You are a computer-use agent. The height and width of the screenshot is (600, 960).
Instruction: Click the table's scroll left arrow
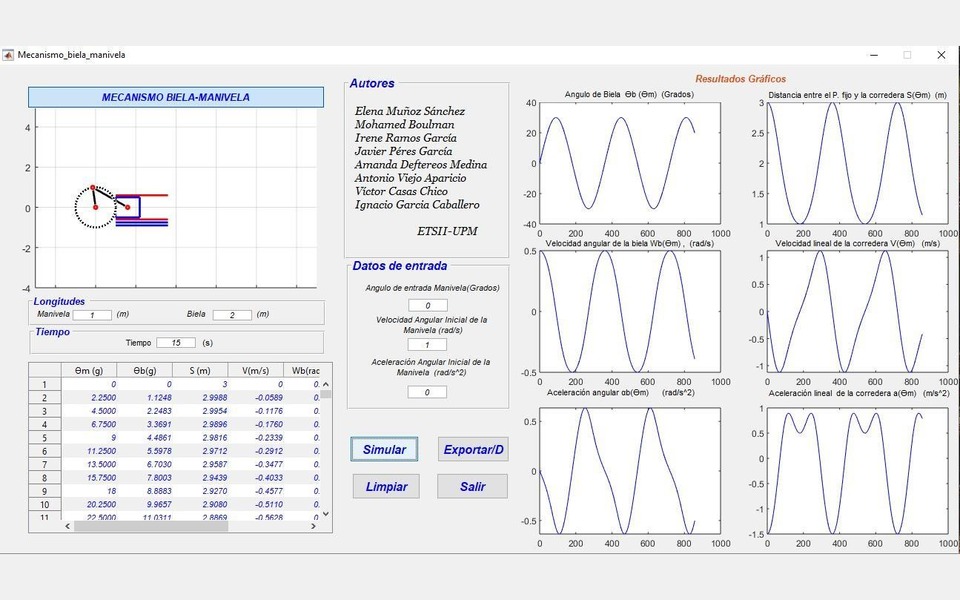click(67, 526)
